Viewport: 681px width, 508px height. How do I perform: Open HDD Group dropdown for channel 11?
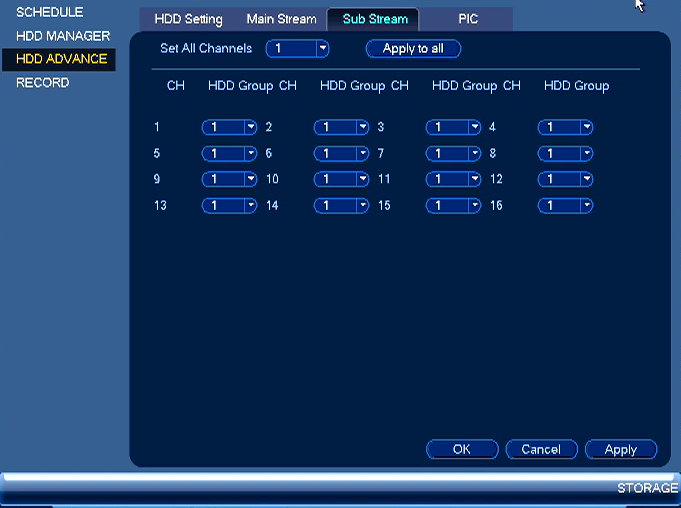tap(453, 179)
